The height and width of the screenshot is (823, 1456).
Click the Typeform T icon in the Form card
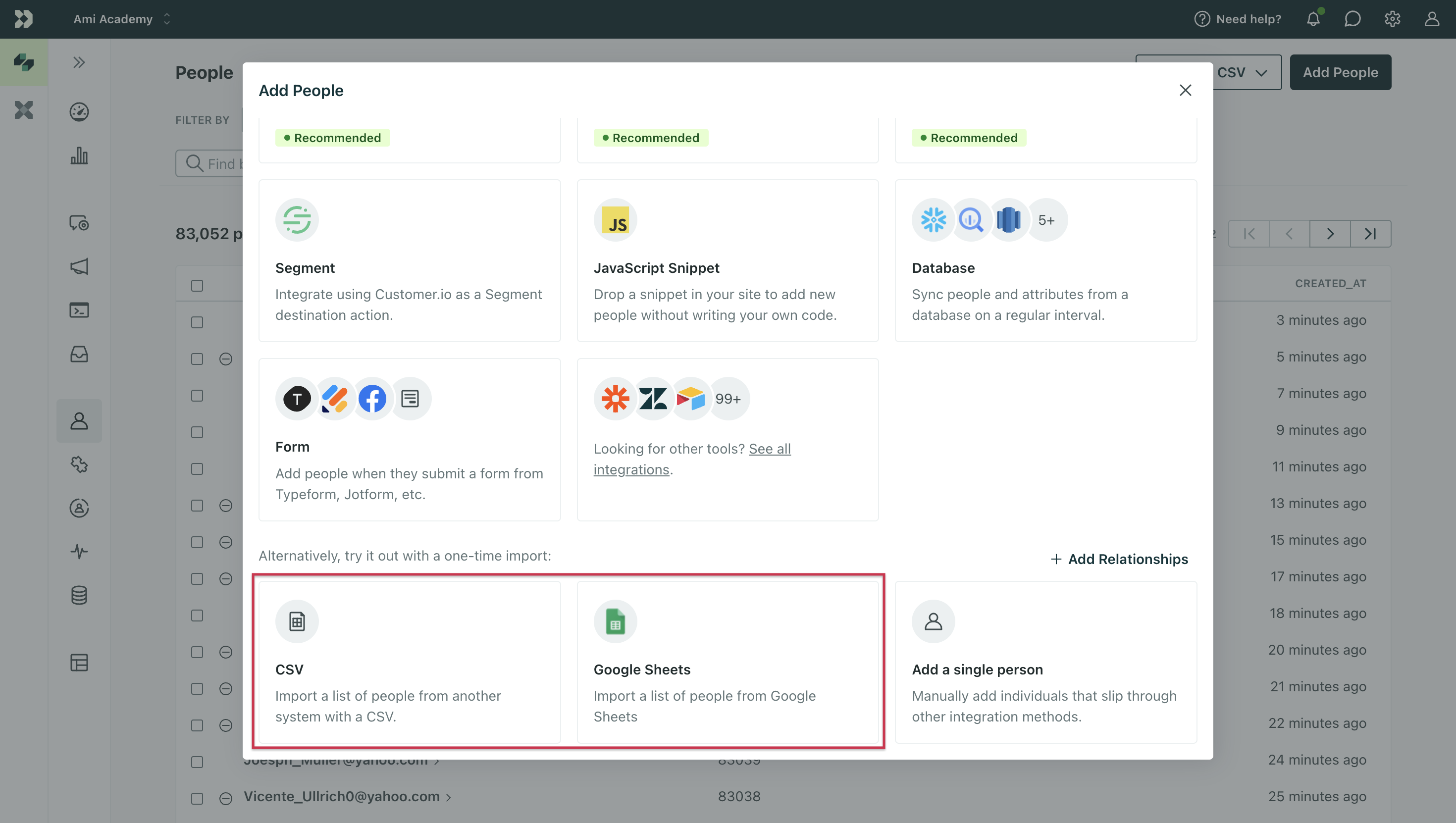297,399
